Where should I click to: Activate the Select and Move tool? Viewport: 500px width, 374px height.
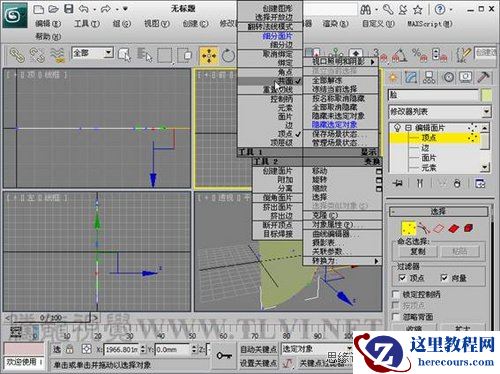[209, 55]
